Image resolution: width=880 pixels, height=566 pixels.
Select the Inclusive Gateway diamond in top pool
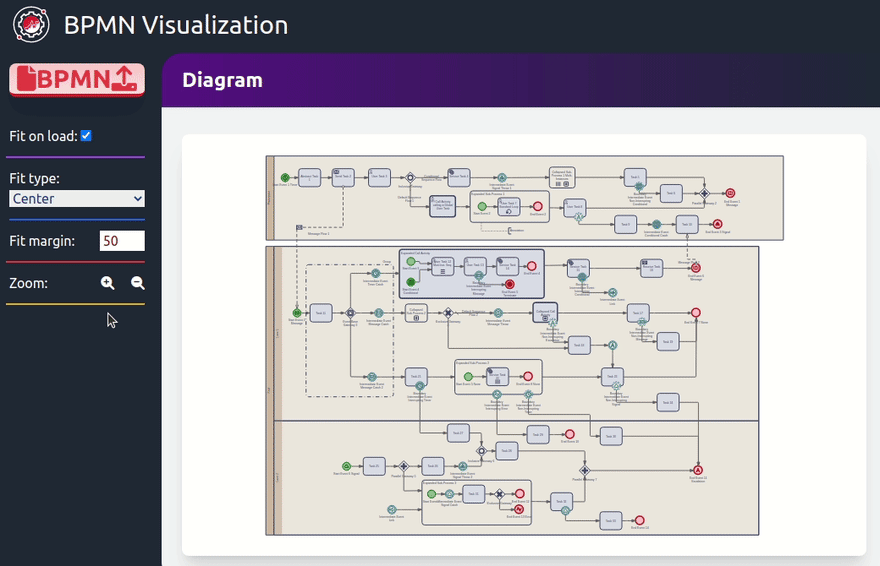[x=410, y=178]
